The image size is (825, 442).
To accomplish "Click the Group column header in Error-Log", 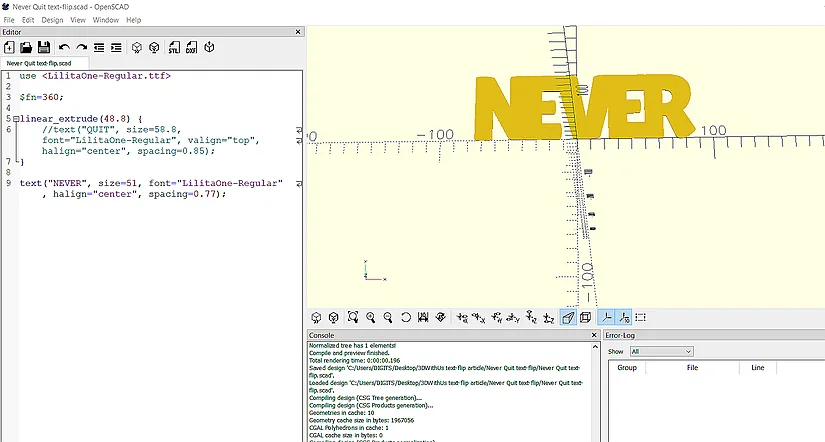I will pyautogui.click(x=627, y=367).
